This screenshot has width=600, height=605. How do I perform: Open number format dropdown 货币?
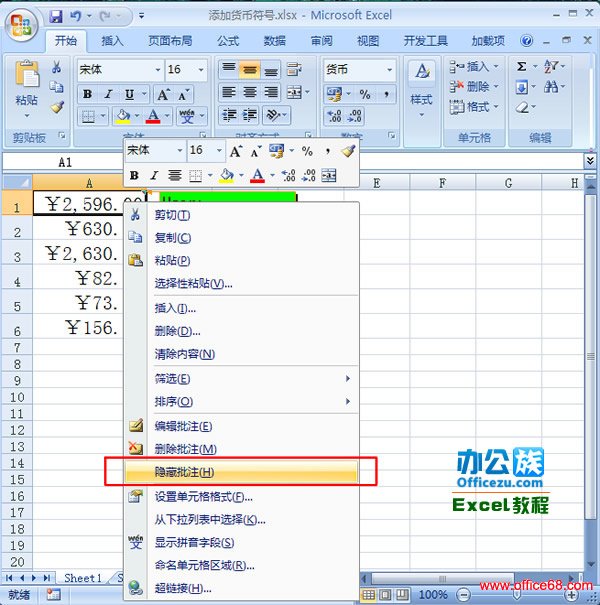[389, 70]
